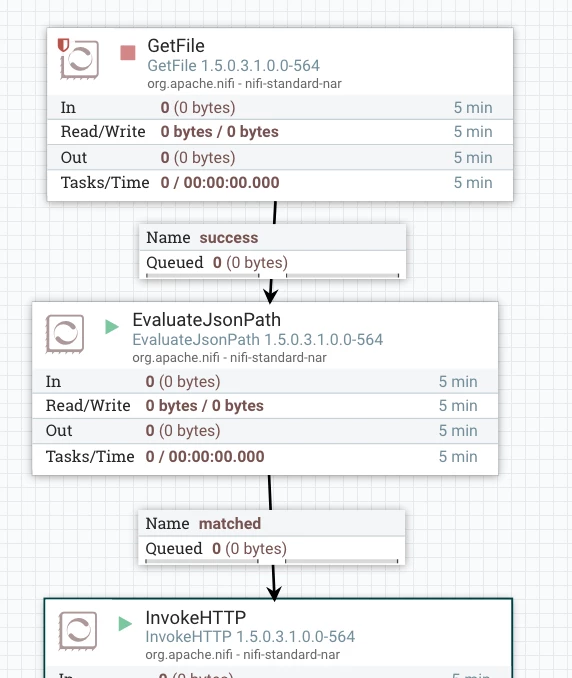Click the Read/Write value of GetFile
The height and width of the screenshot is (678, 572).
[220, 132]
